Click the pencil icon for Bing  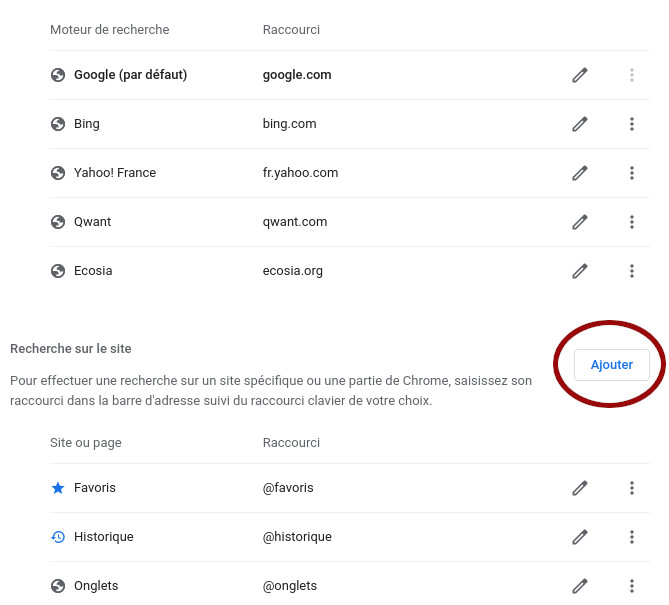(580, 124)
